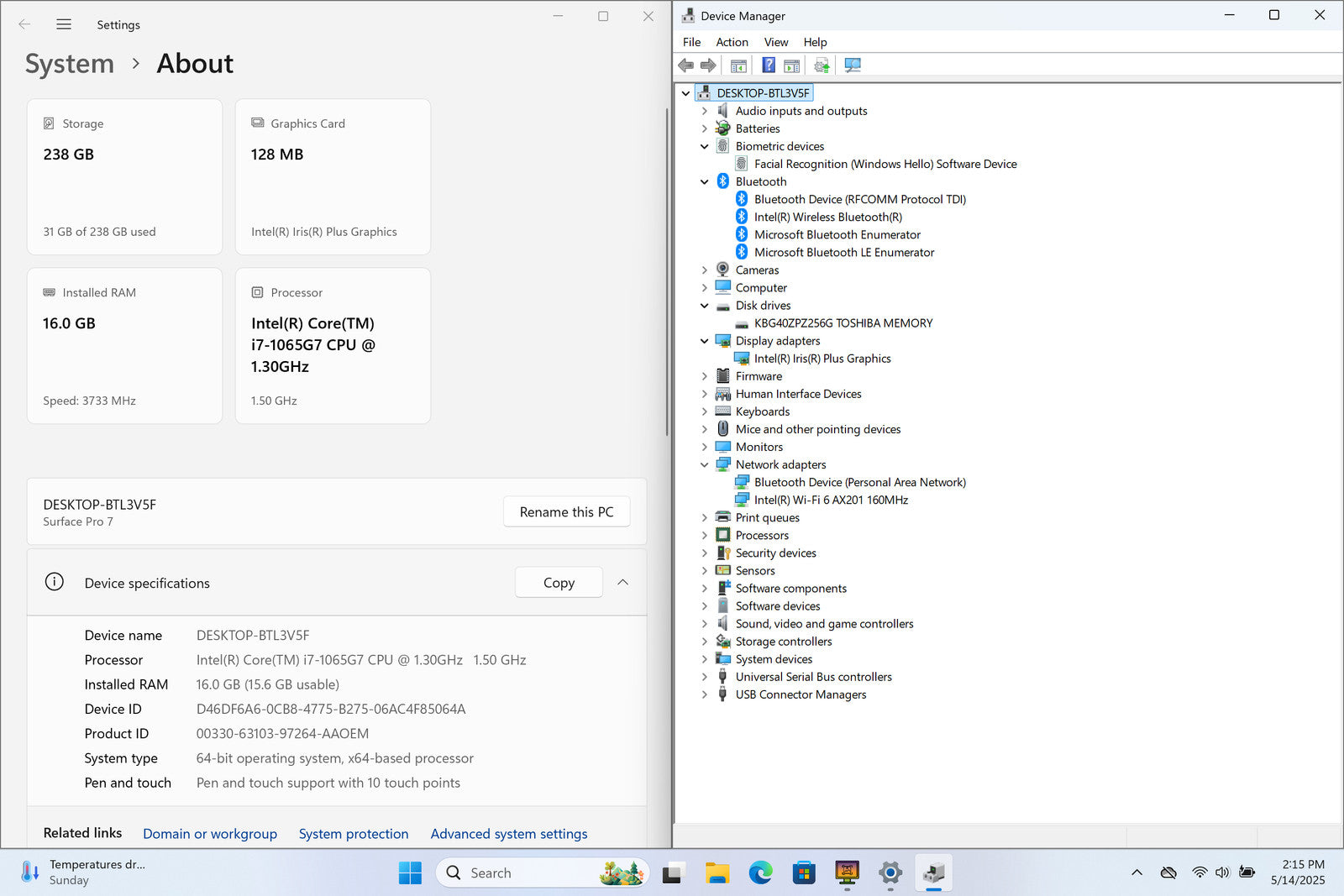Open Microsoft Store from the taskbar
This screenshot has width=1344, height=896.
tap(804, 873)
